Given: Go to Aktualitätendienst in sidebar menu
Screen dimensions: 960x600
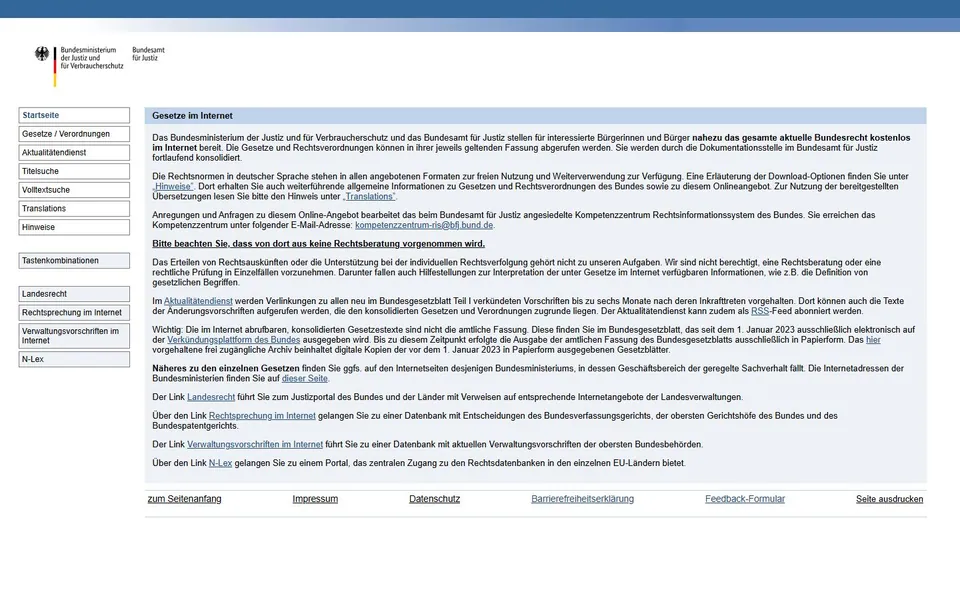Looking at the screenshot, I should (x=74, y=152).
